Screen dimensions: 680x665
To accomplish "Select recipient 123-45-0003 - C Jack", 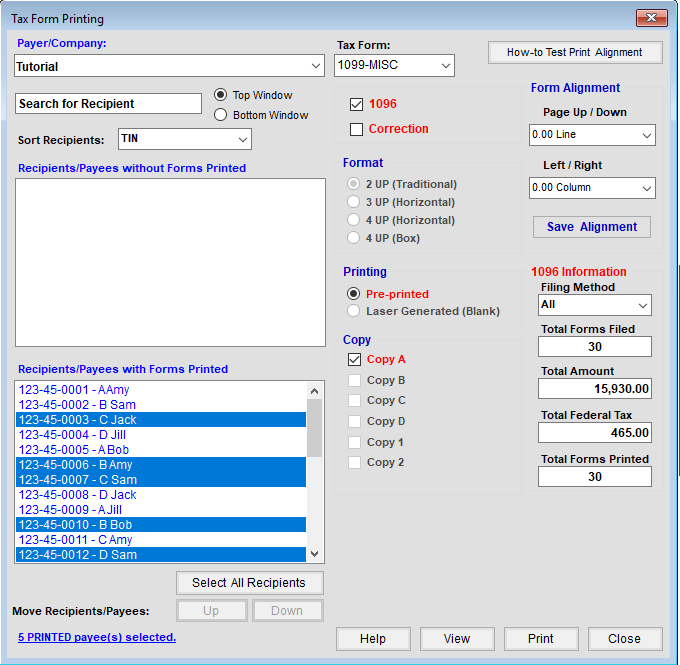I will (161, 419).
